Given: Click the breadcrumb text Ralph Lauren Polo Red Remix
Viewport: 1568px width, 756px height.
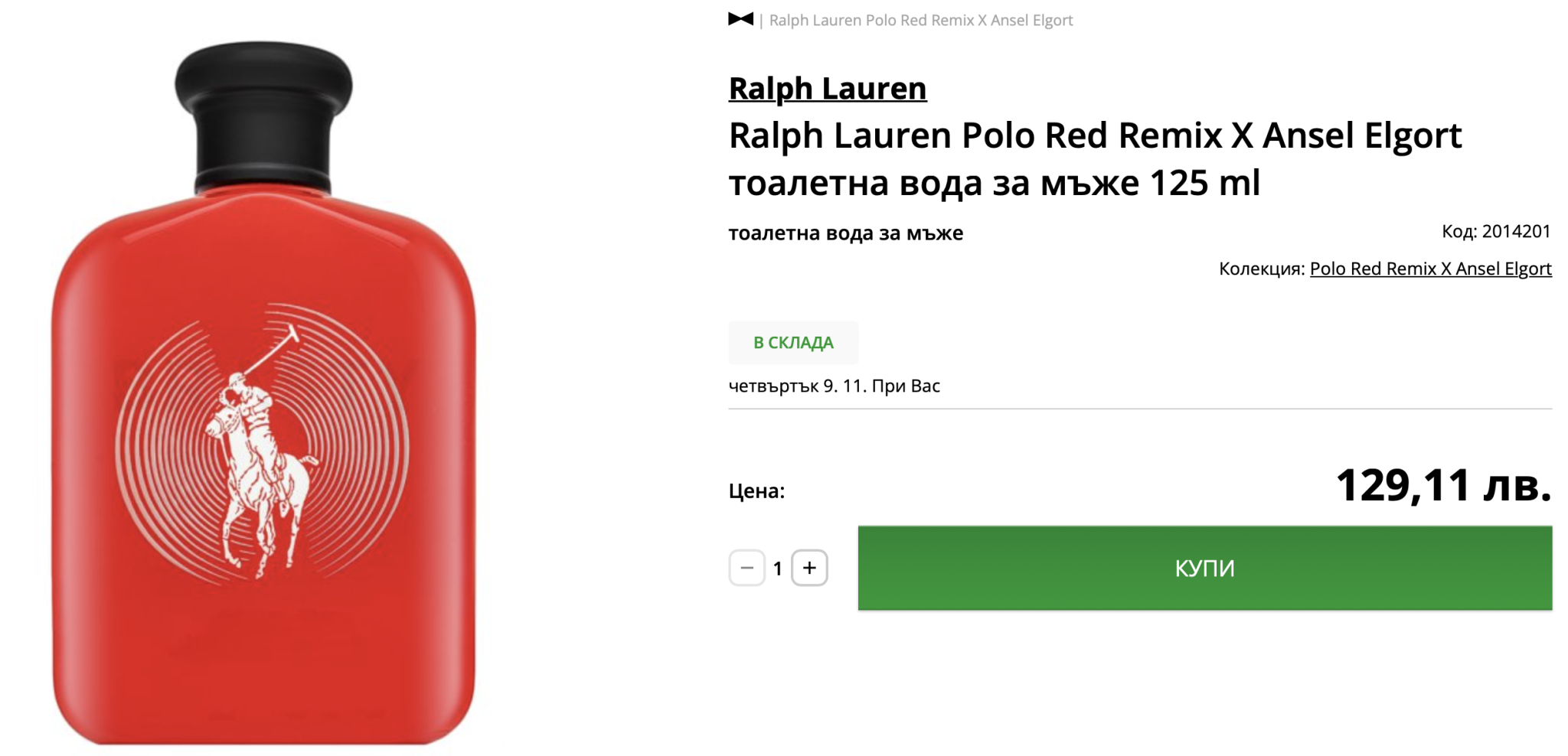Looking at the screenshot, I should click(871, 20).
